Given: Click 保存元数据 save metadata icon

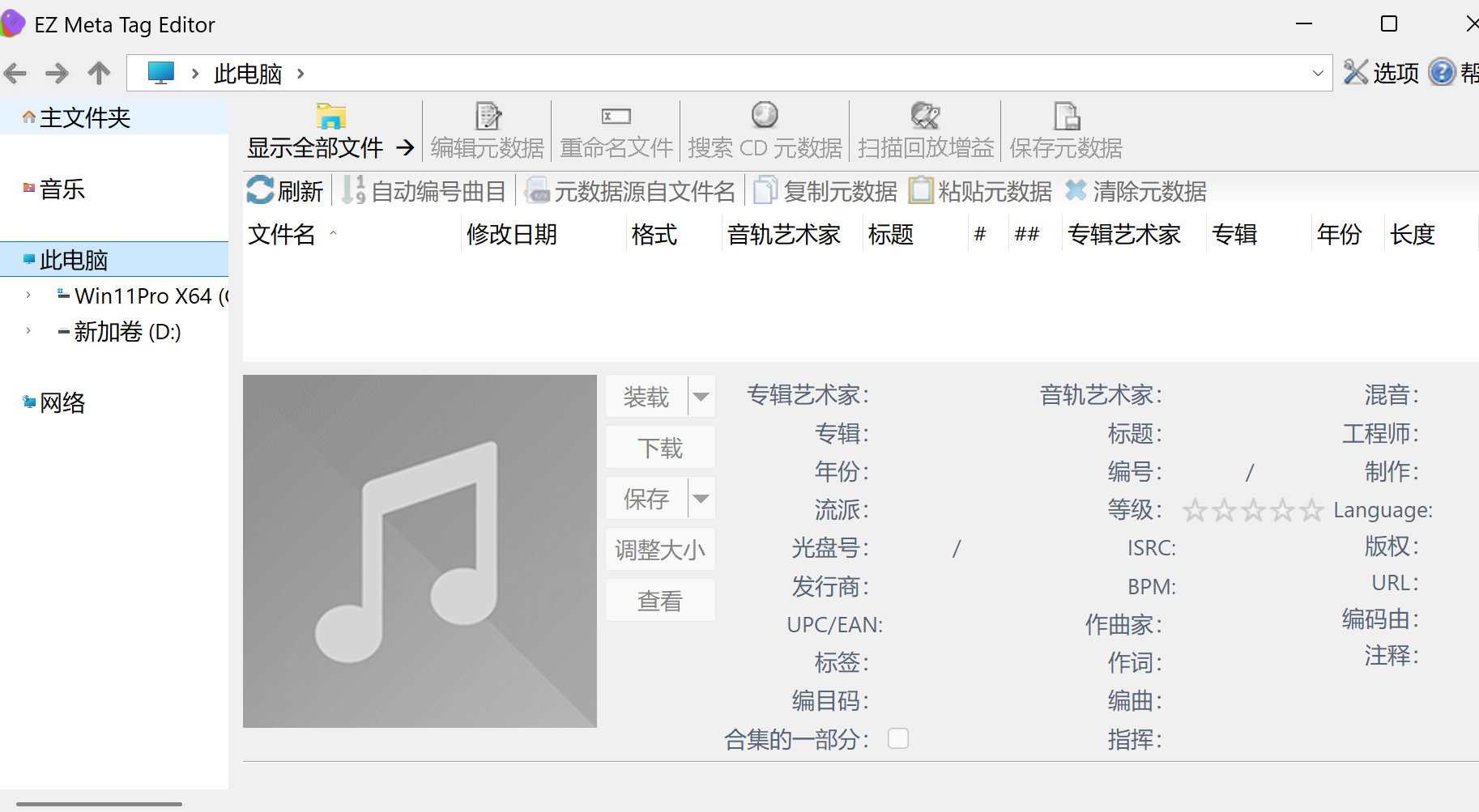Looking at the screenshot, I should click(1067, 117).
